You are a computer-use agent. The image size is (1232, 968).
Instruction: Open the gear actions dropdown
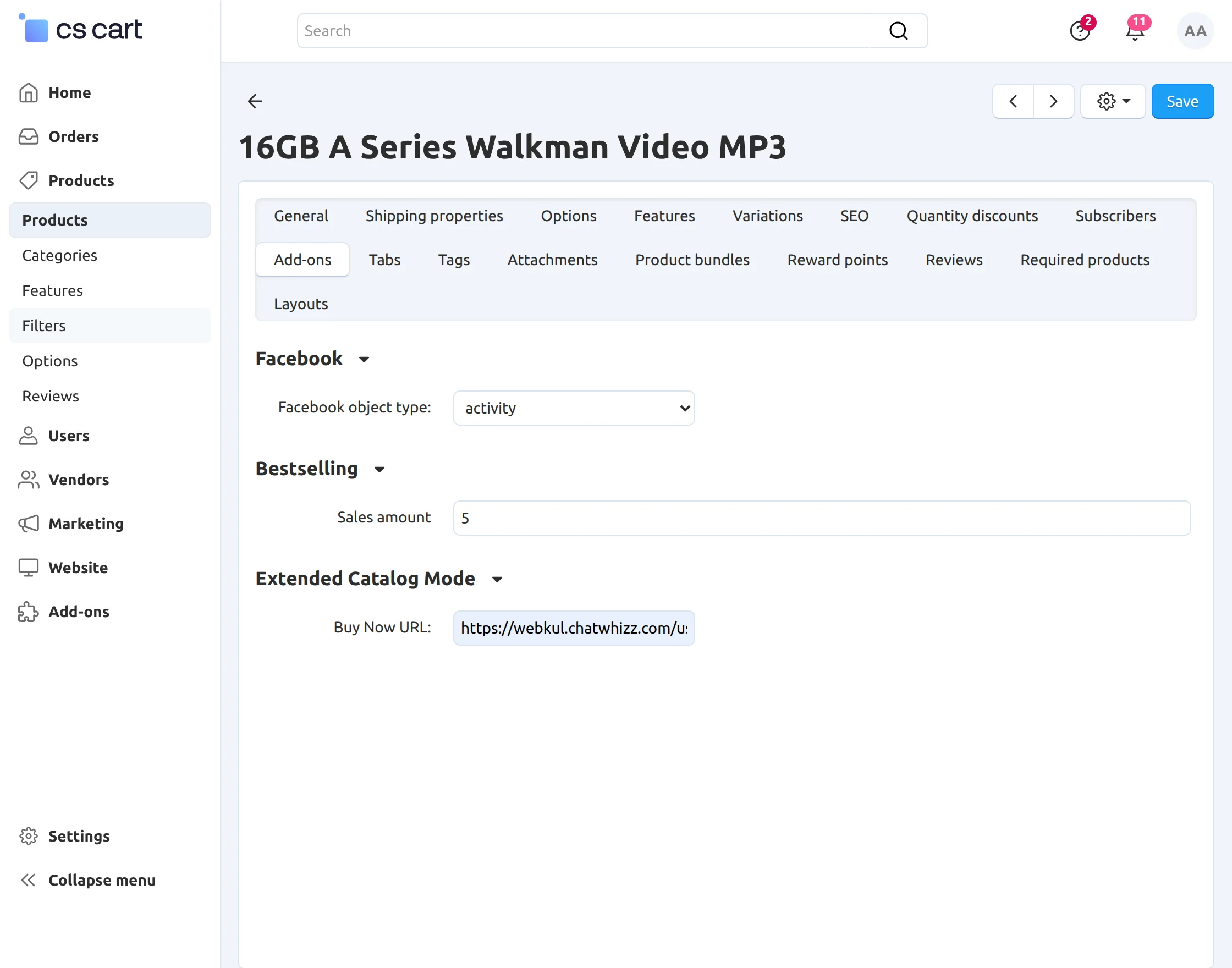coord(1113,101)
